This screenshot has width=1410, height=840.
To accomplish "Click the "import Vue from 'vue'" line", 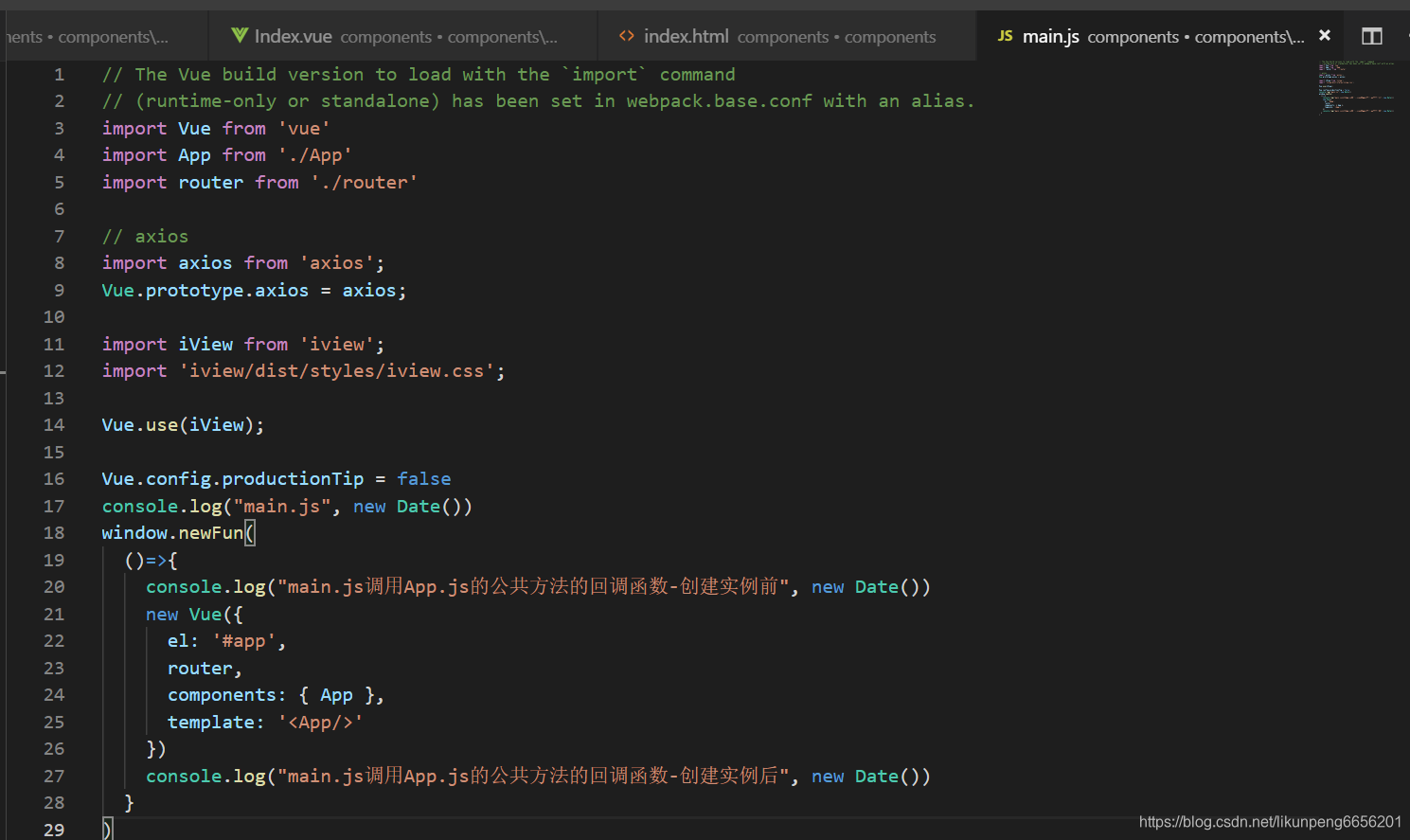I will click(x=216, y=128).
